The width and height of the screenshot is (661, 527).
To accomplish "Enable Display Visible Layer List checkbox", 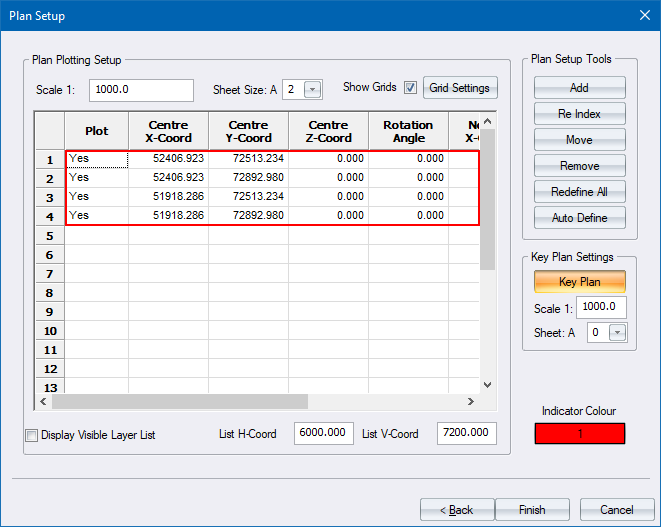I will [x=31, y=435].
